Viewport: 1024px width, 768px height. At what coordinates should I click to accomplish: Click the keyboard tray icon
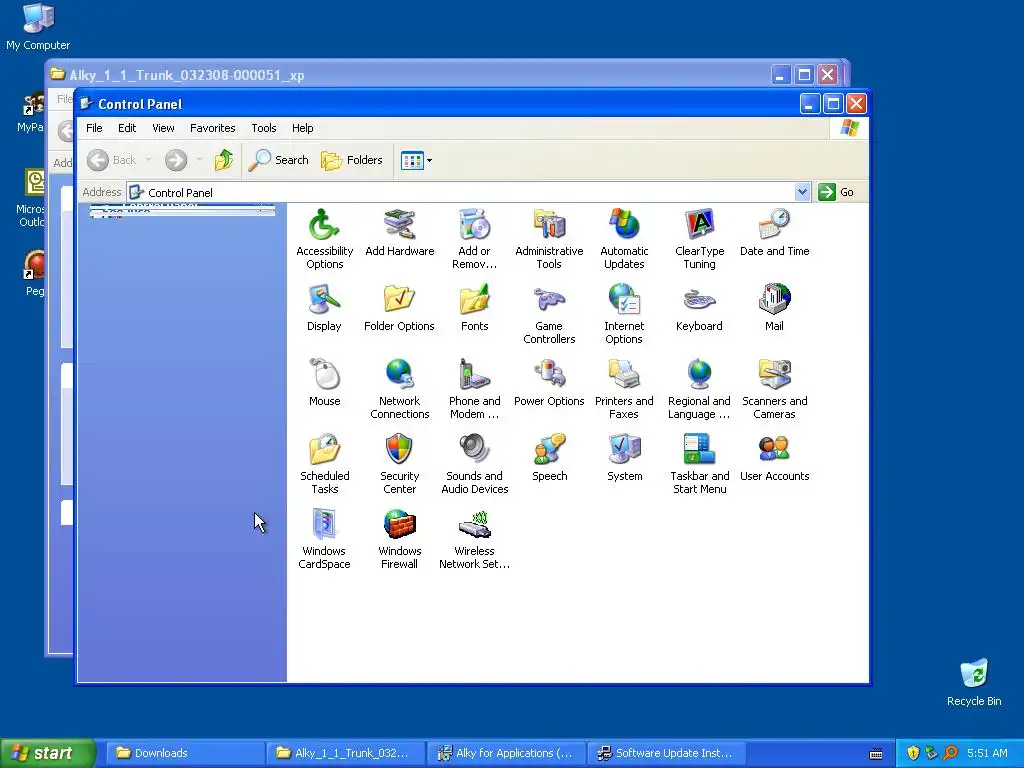point(876,754)
